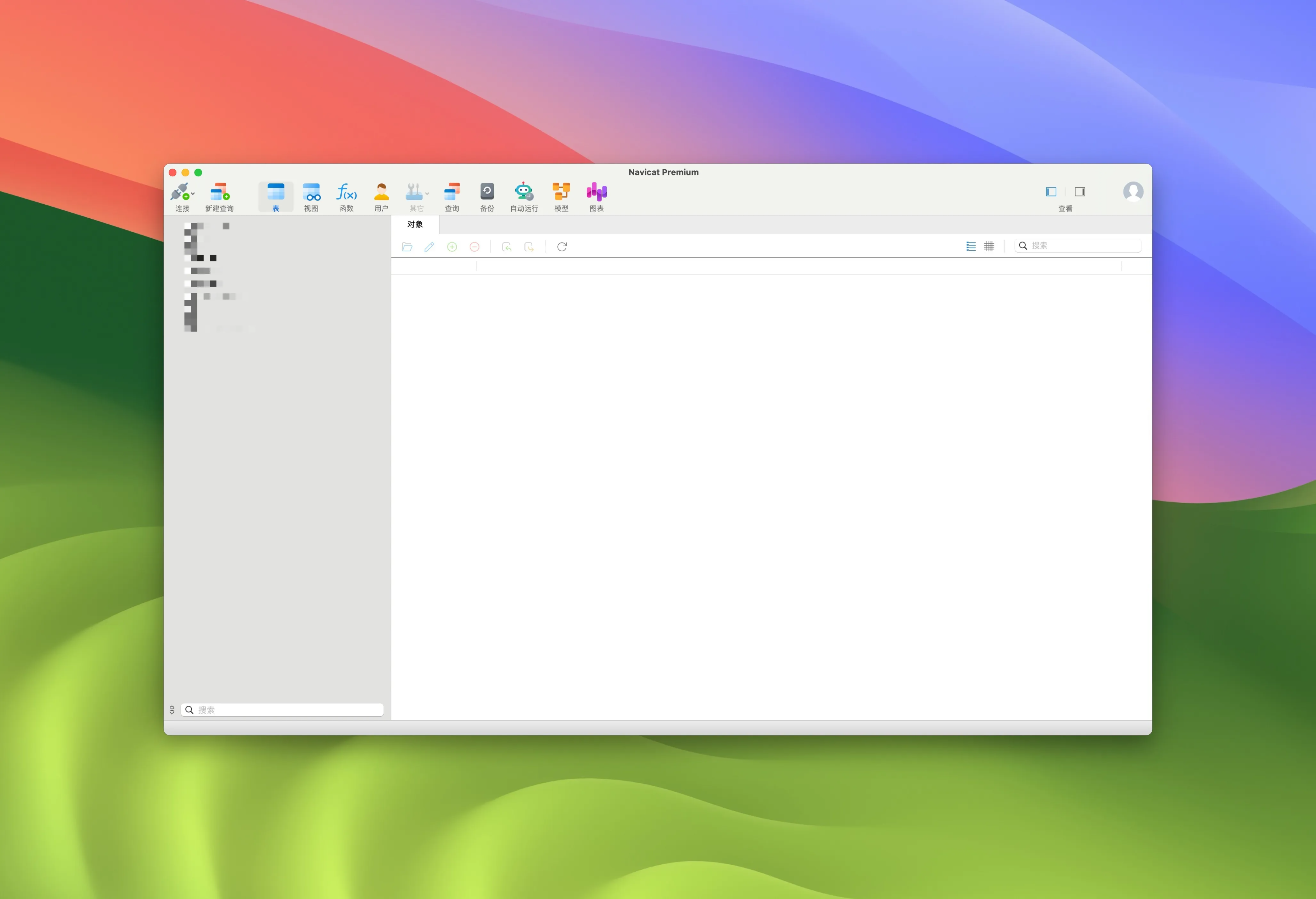Switch object list to list view
Screen dimensions: 1316x899
click(x=971, y=246)
